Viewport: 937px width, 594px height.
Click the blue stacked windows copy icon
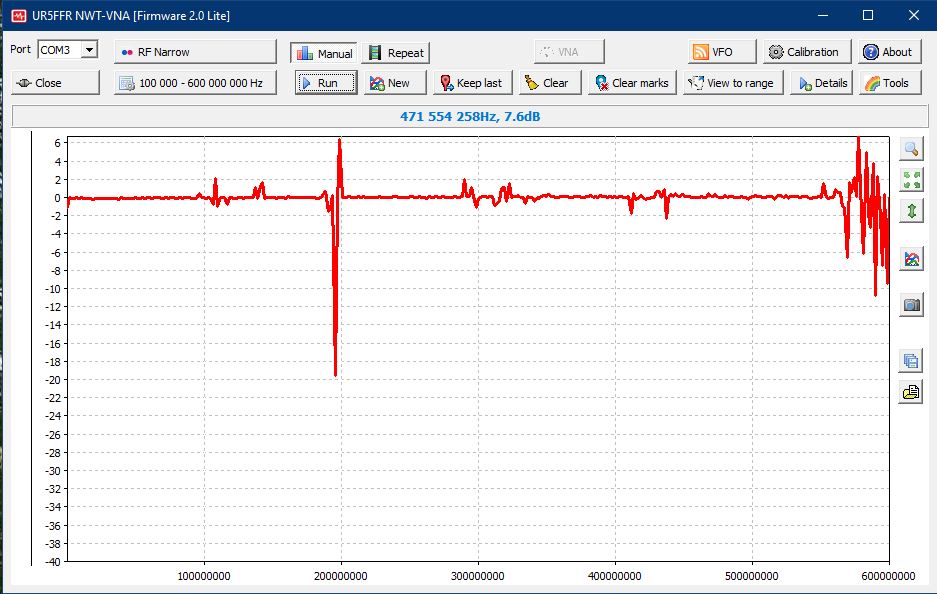pos(911,361)
